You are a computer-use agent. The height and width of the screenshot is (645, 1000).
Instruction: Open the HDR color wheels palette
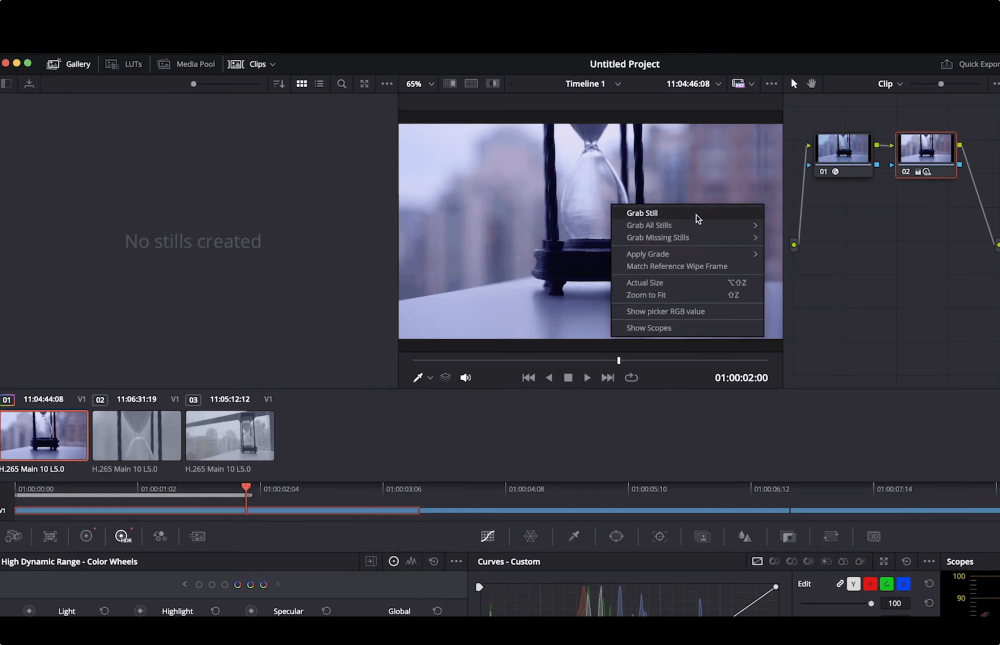(122, 537)
